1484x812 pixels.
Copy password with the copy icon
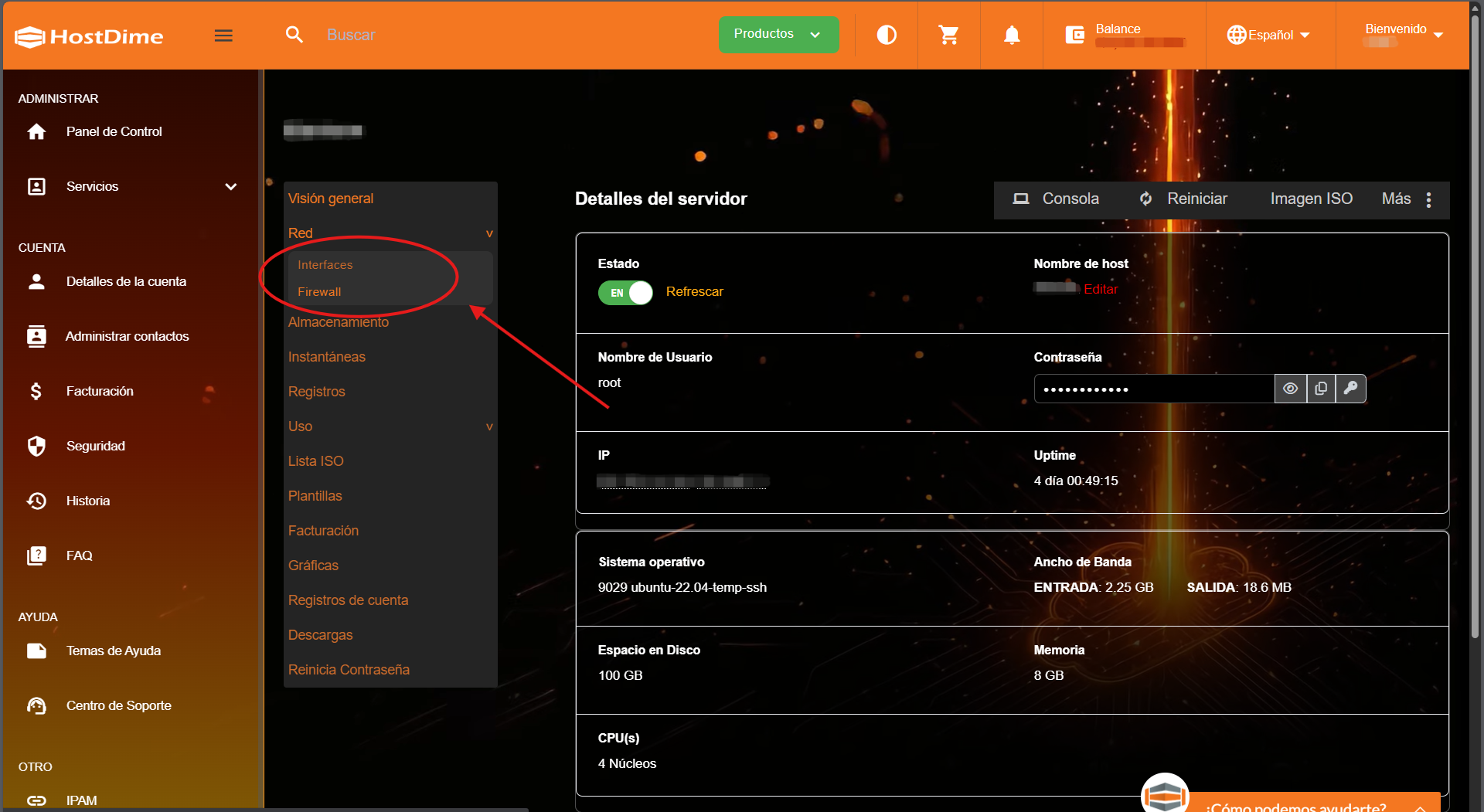pos(1321,389)
